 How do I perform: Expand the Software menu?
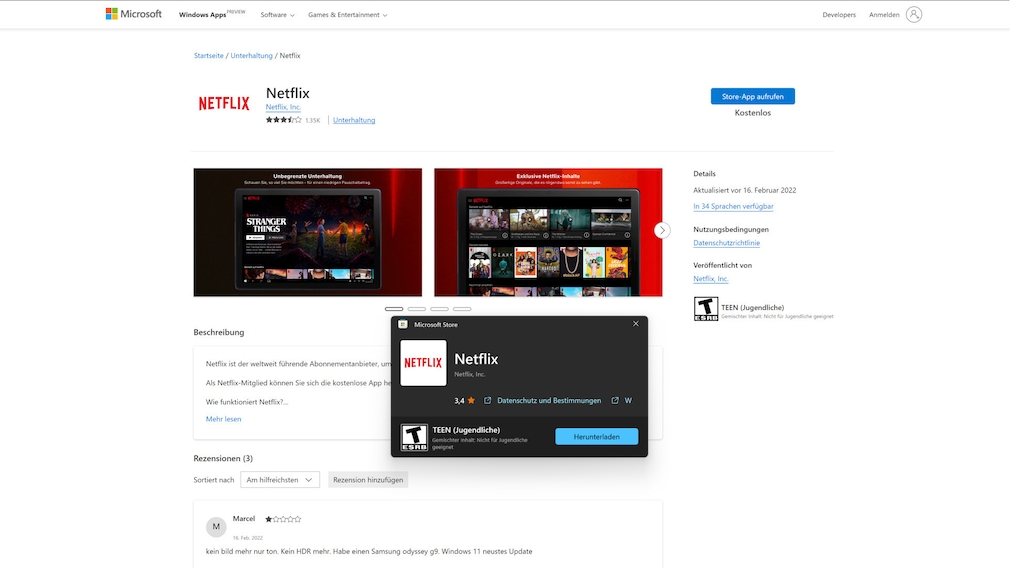277,15
